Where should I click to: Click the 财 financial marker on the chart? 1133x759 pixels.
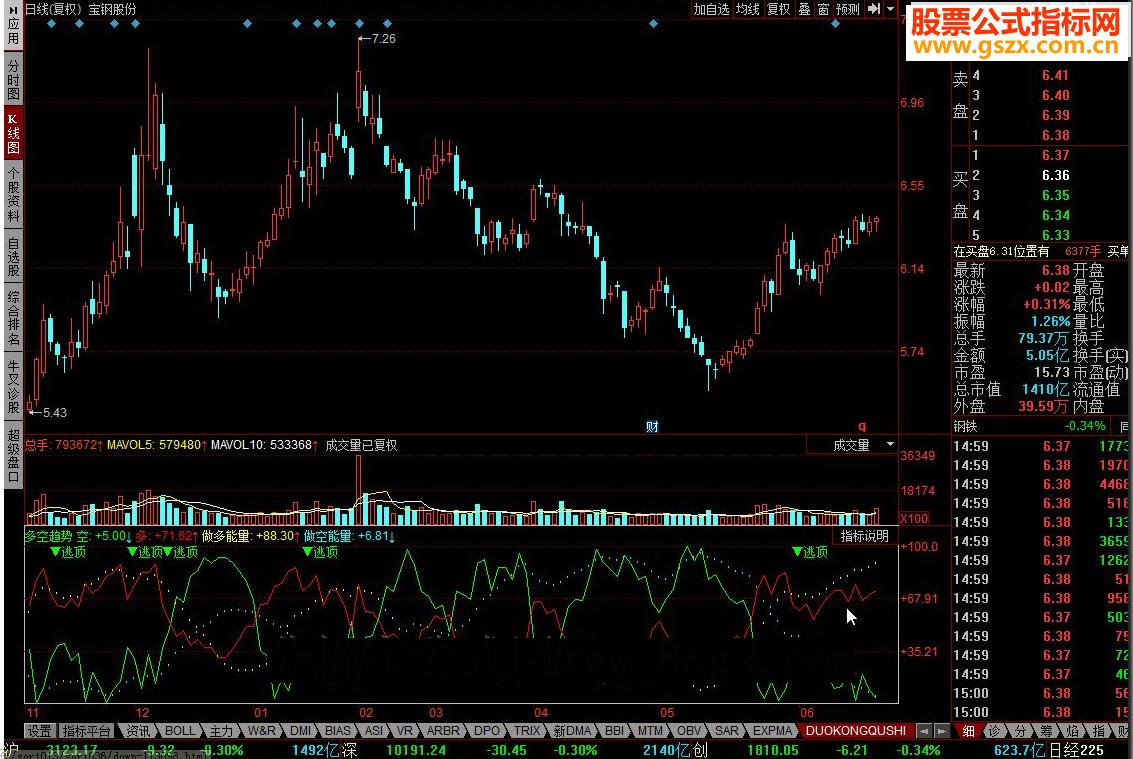(652, 427)
